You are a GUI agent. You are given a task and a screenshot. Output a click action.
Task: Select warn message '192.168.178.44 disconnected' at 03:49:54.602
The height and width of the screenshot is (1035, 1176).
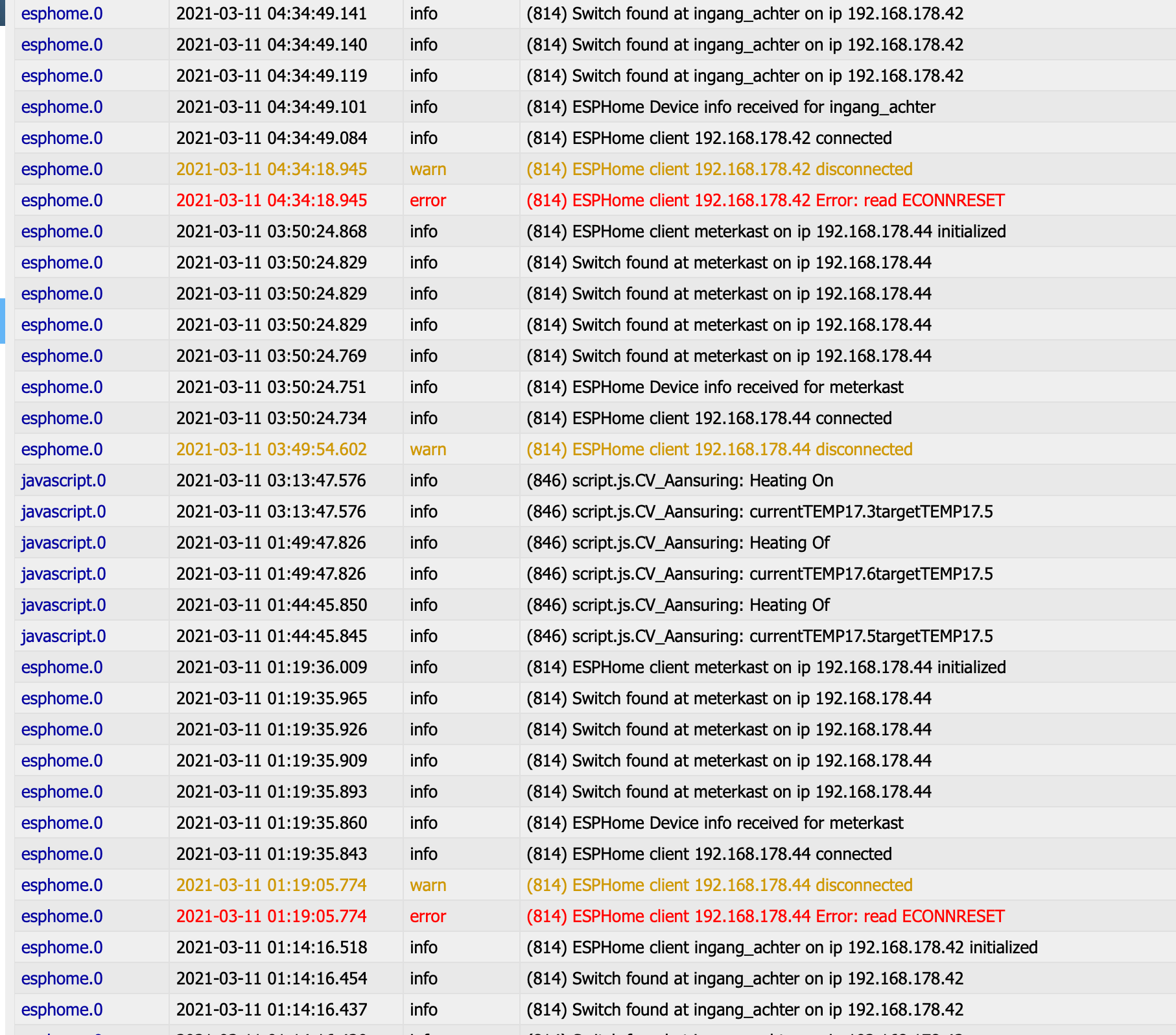click(x=720, y=449)
